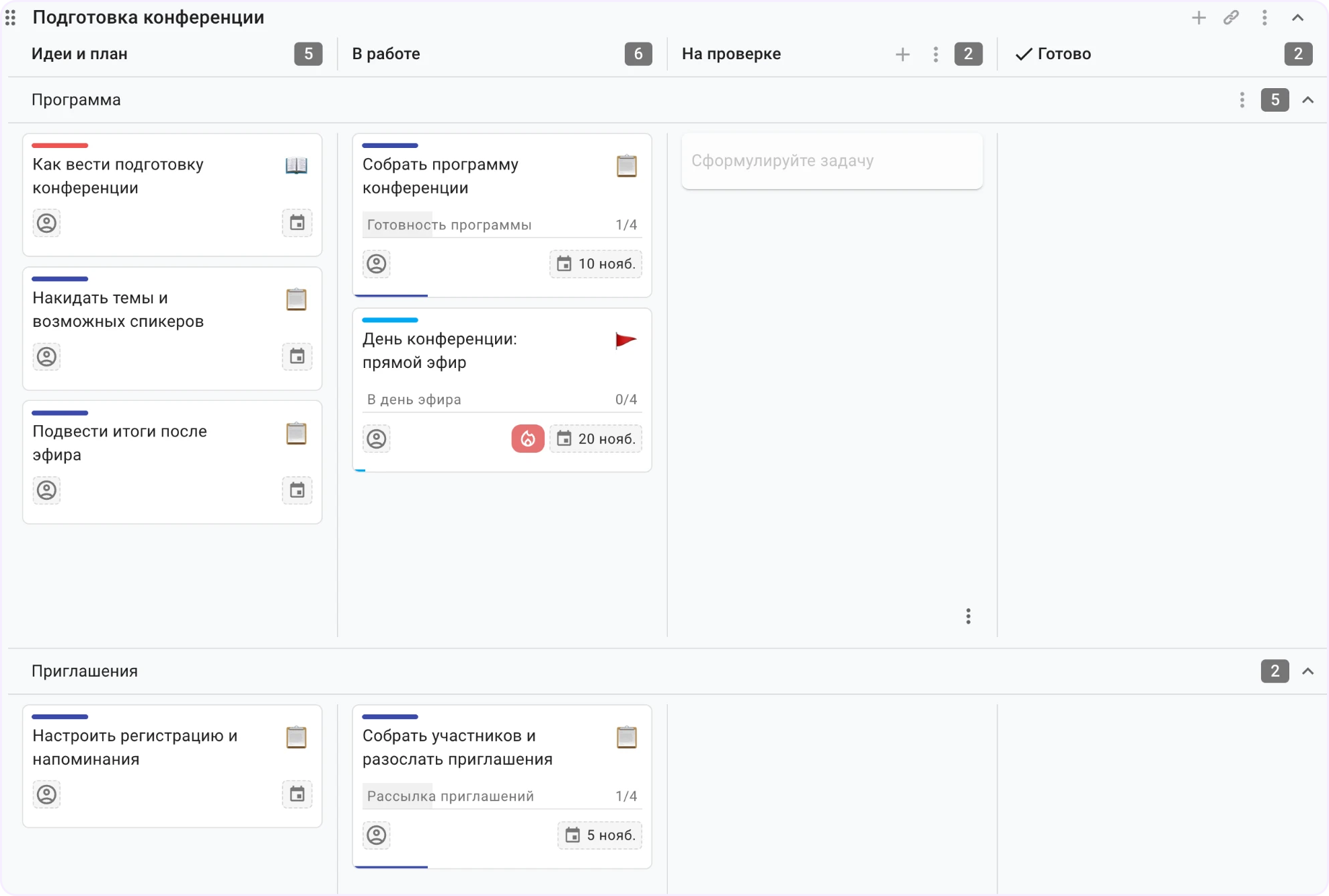Open the Программа swimlane options menu

click(x=1242, y=100)
